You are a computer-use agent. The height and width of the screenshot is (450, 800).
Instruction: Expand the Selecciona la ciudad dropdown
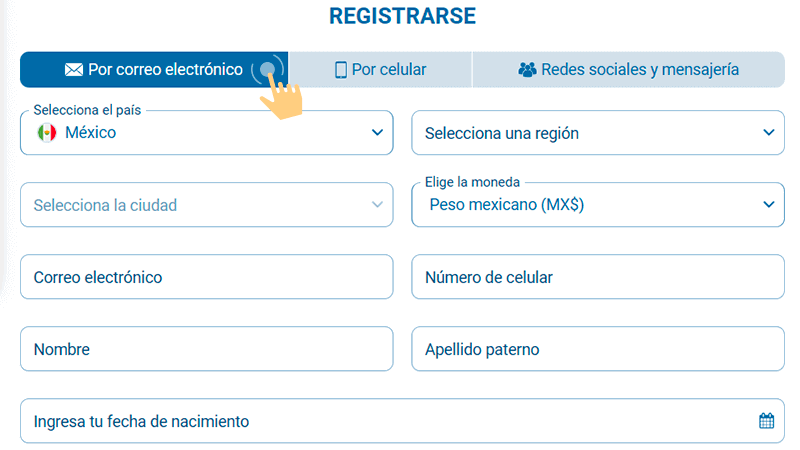(206, 205)
